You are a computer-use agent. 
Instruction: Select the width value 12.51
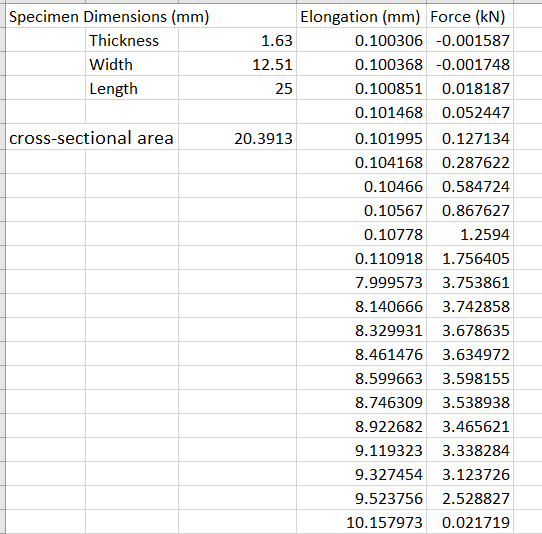[x=237, y=64]
